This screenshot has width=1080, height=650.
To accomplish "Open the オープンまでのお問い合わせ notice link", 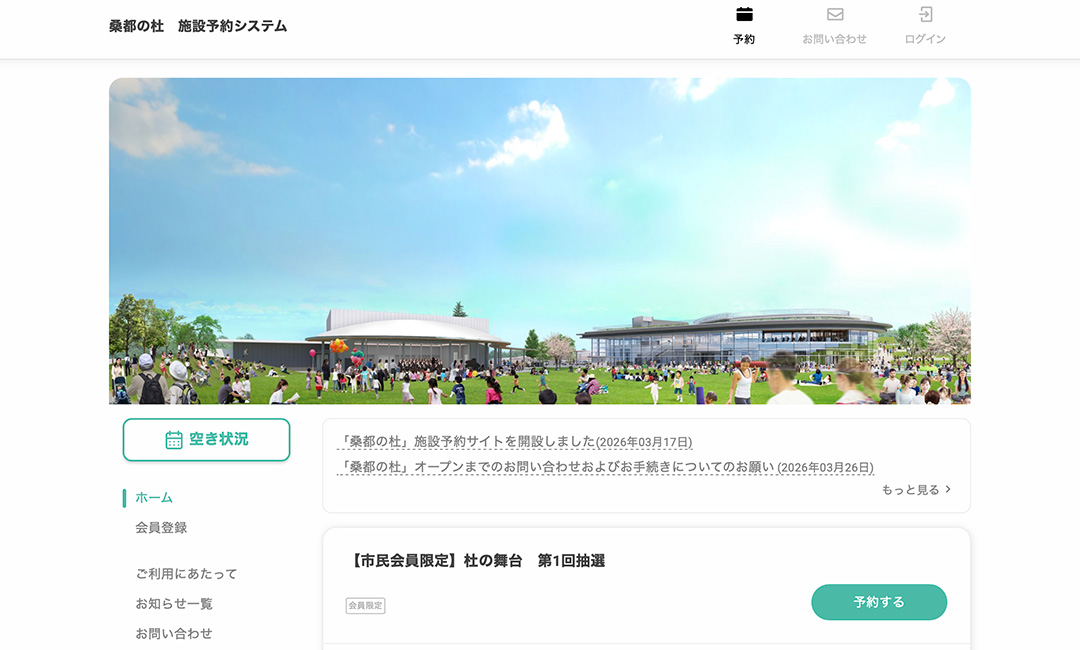I will 605,467.
